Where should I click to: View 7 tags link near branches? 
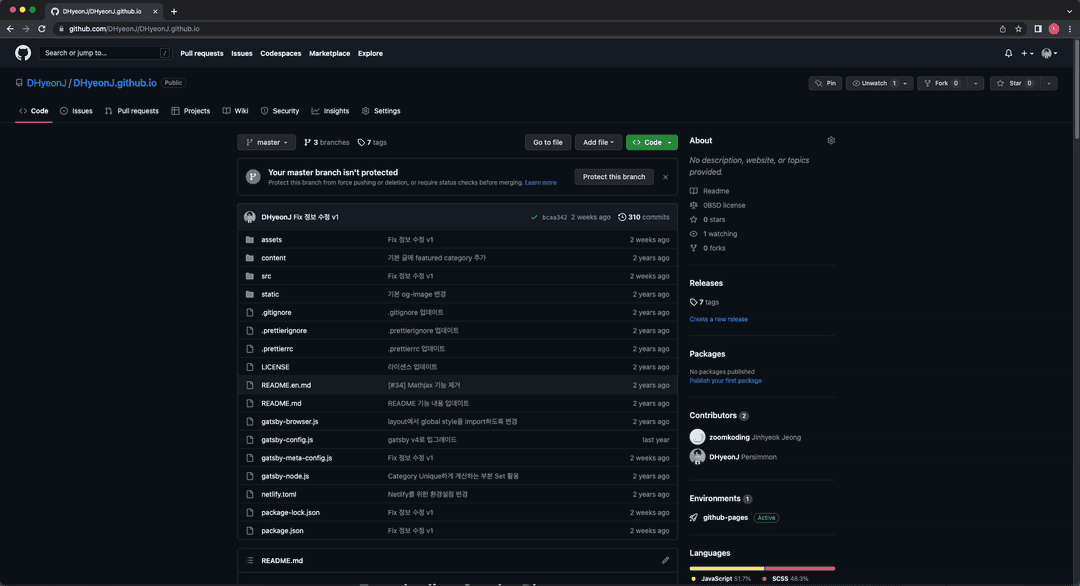coord(372,143)
